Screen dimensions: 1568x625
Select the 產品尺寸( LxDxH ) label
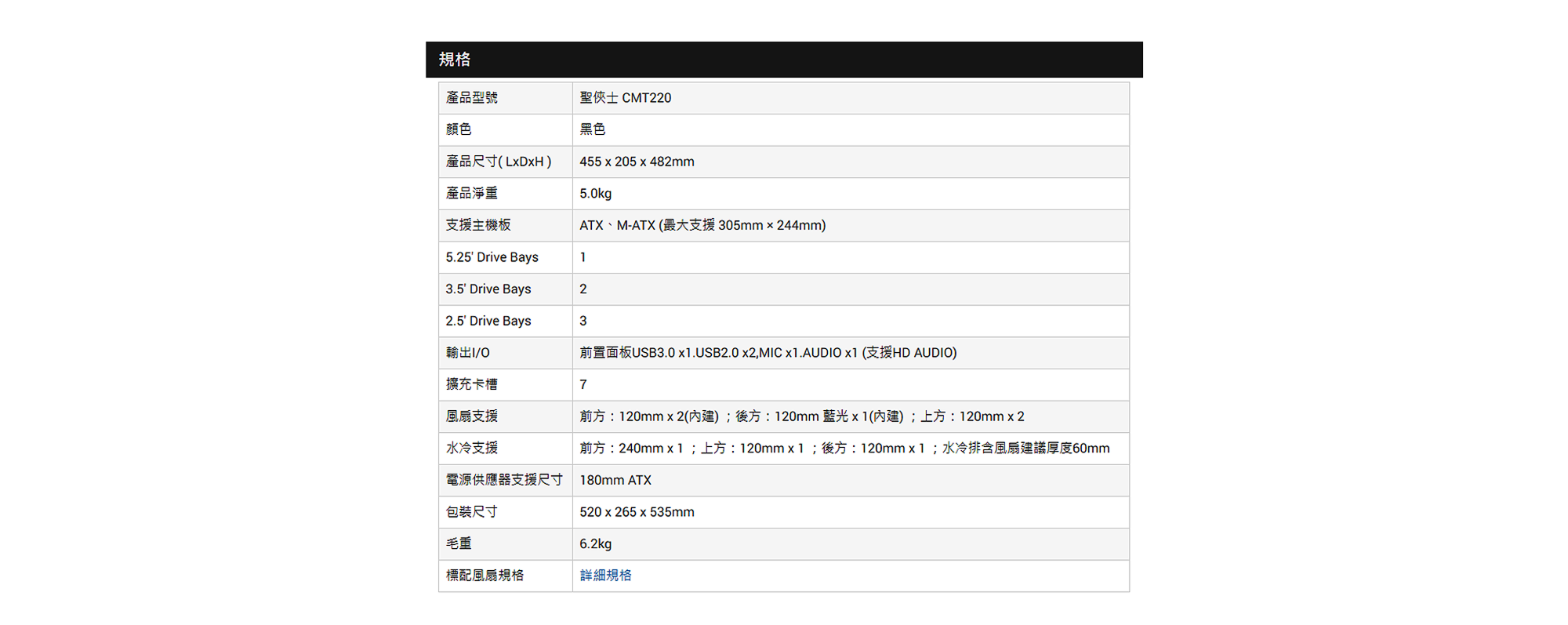[499, 162]
